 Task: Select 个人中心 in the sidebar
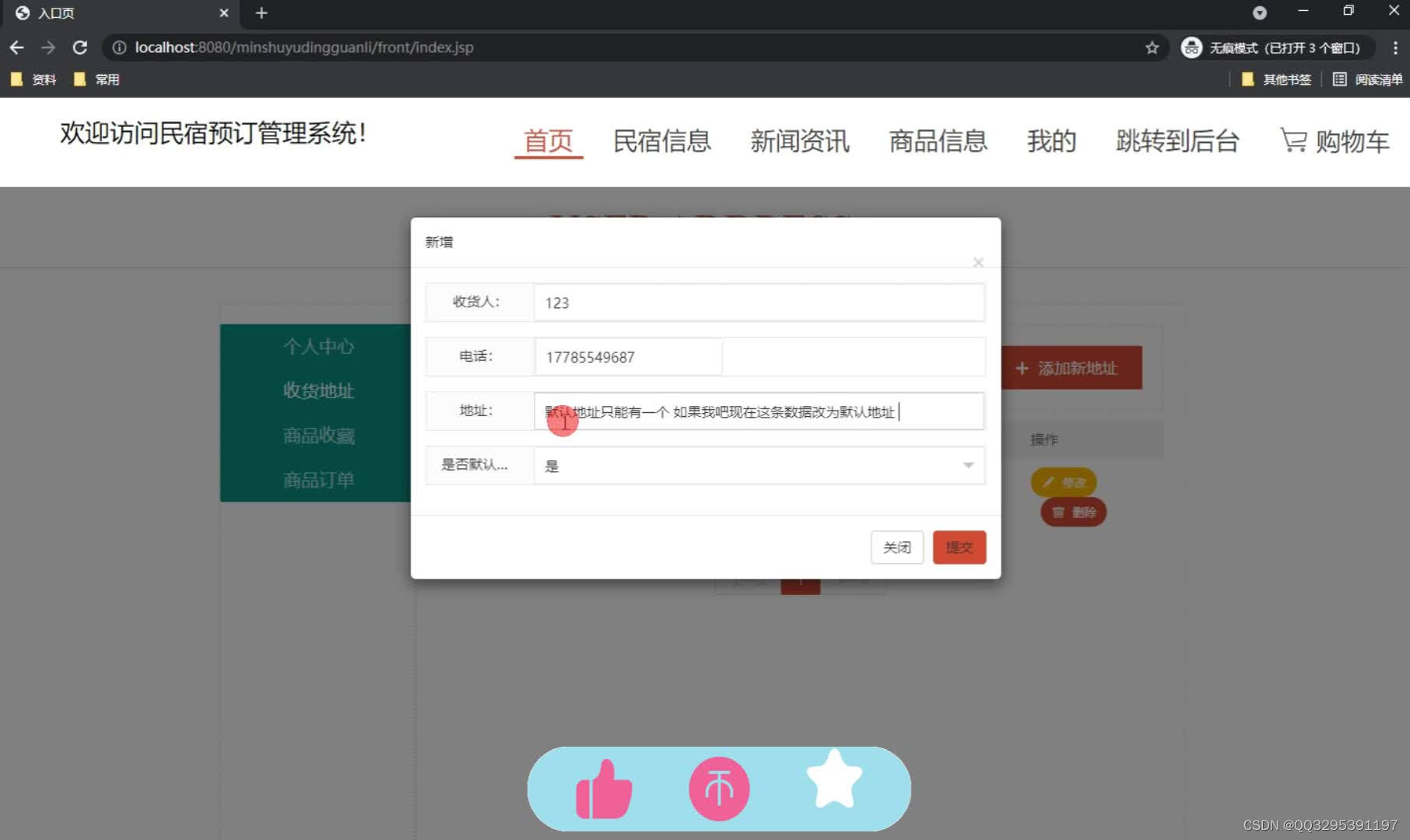click(x=318, y=346)
